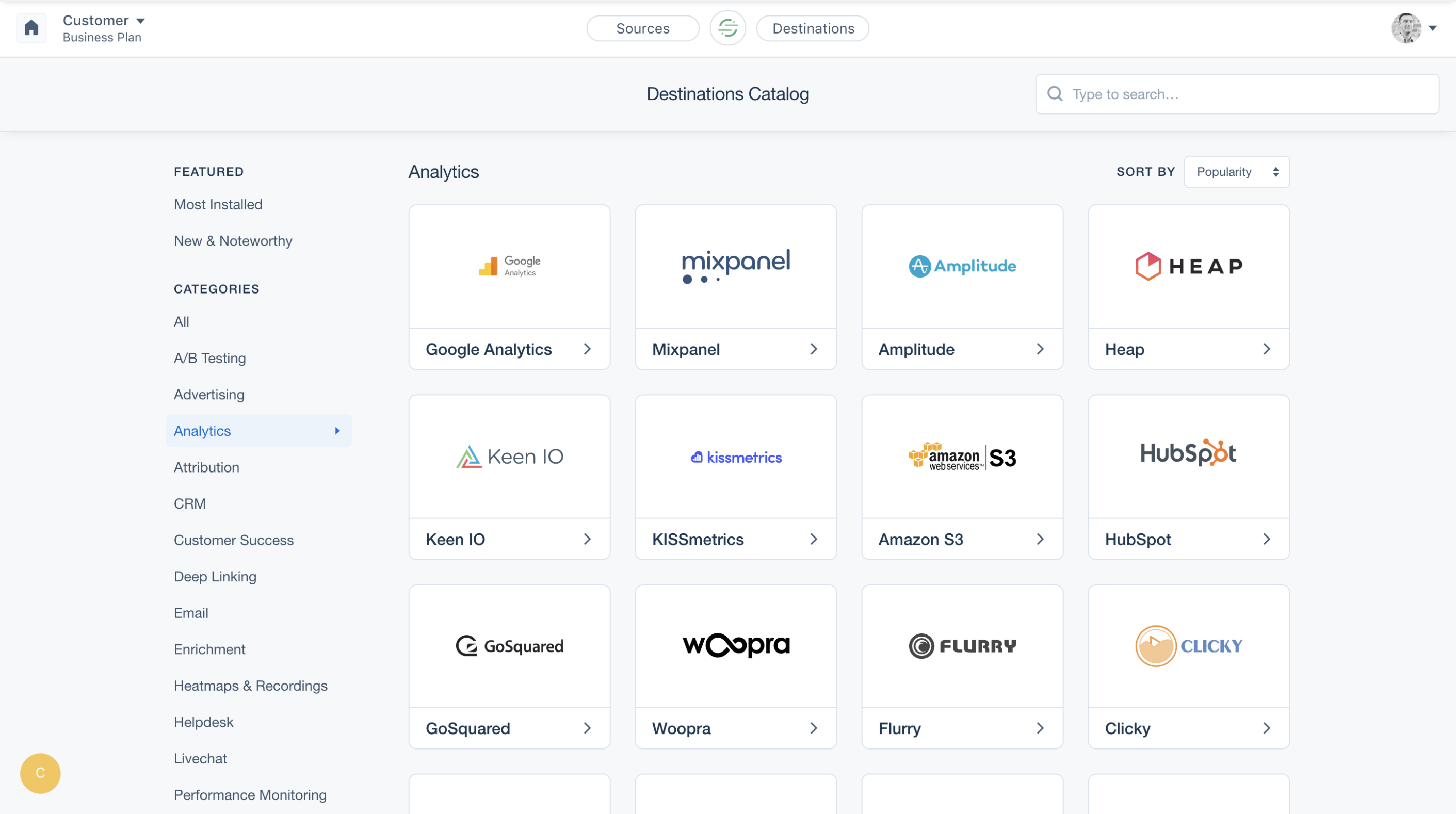The height and width of the screenshot is (814, 1456).
Task: Open the yellow chat bubble labeled C
Action: [x=40, y=773]
